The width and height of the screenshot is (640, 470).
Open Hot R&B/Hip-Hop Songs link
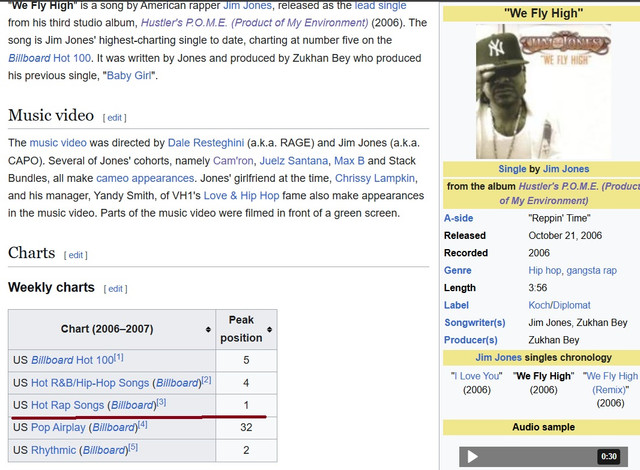click(x=90, y=383)
